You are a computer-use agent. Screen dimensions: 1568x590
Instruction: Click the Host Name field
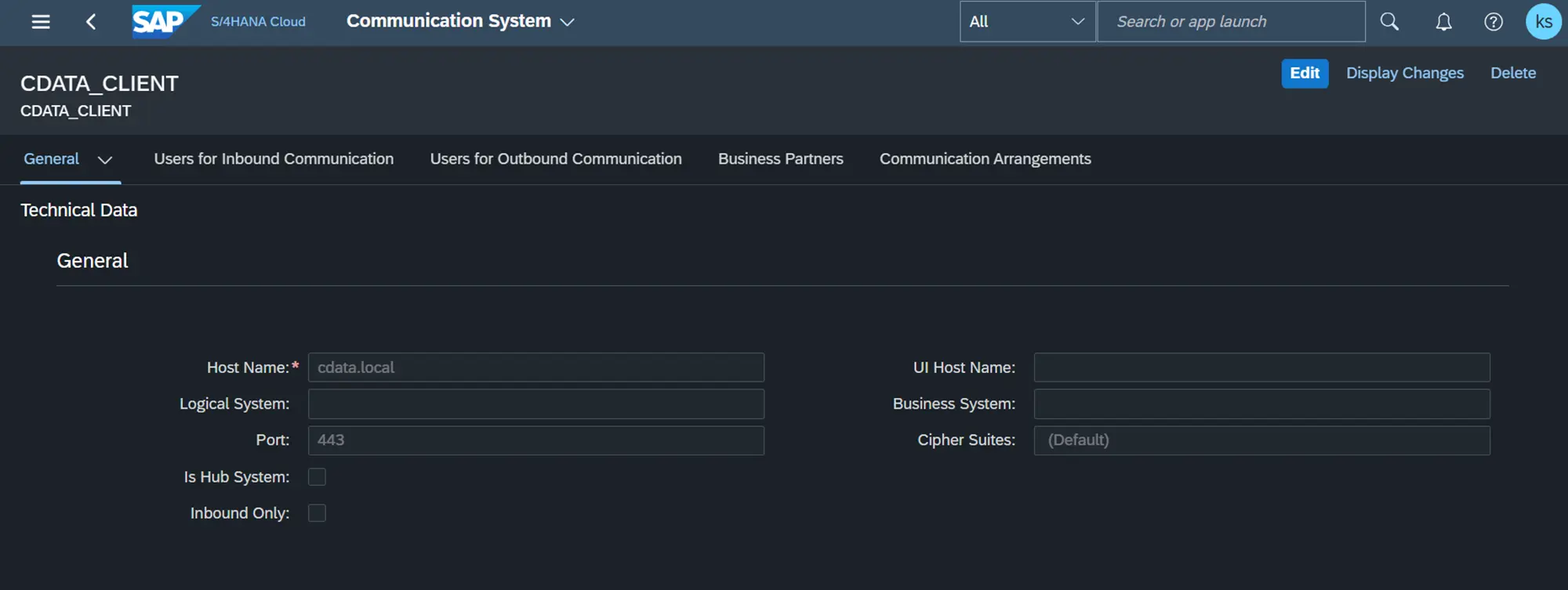[536, 367]
